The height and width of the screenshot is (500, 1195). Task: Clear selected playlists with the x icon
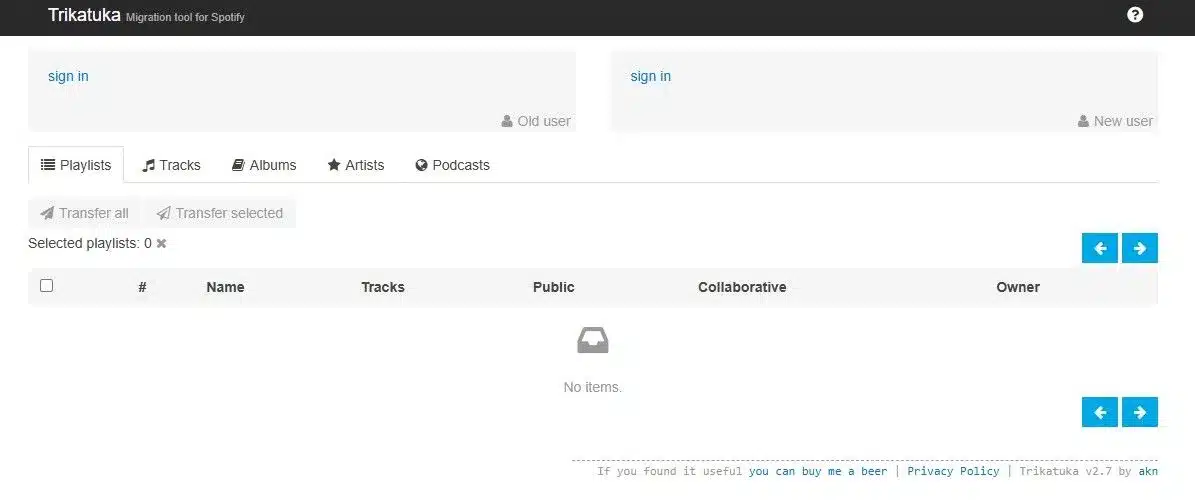point(162,244)
